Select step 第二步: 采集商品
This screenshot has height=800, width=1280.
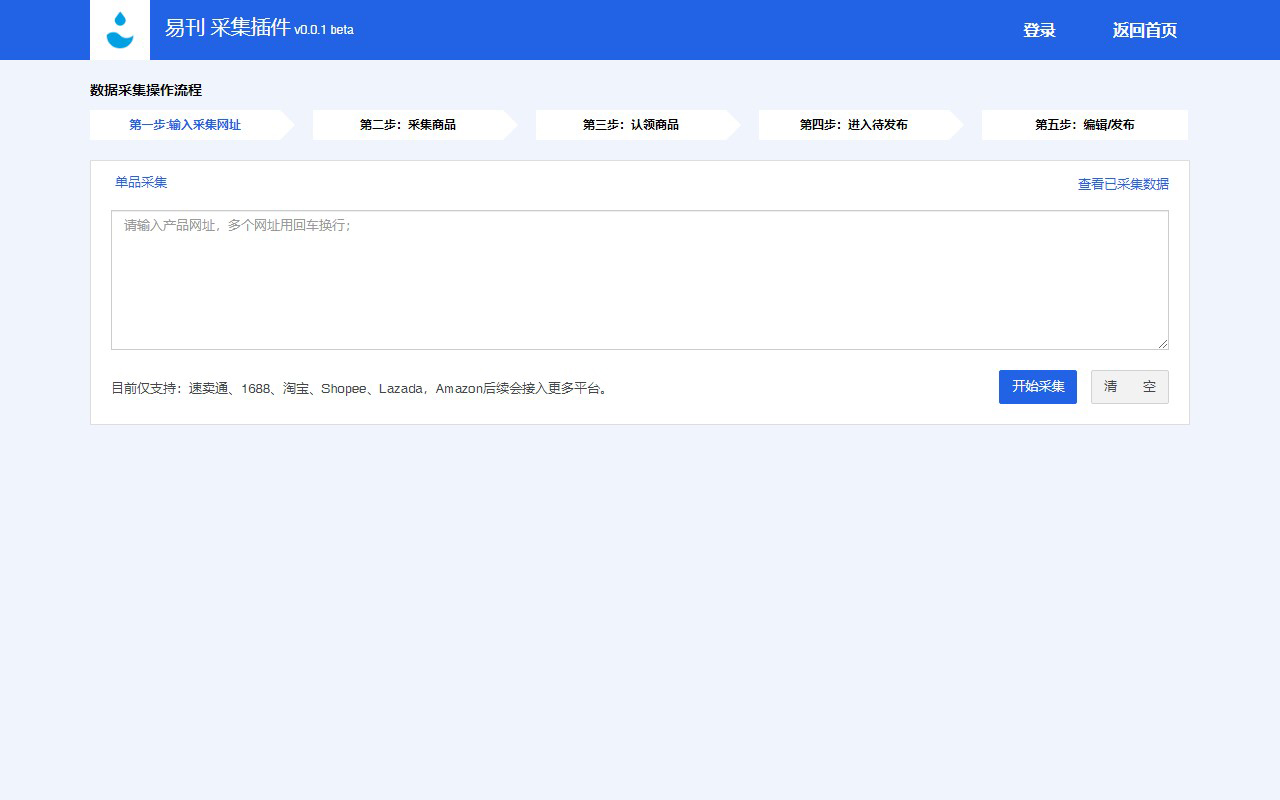point(410,124)
